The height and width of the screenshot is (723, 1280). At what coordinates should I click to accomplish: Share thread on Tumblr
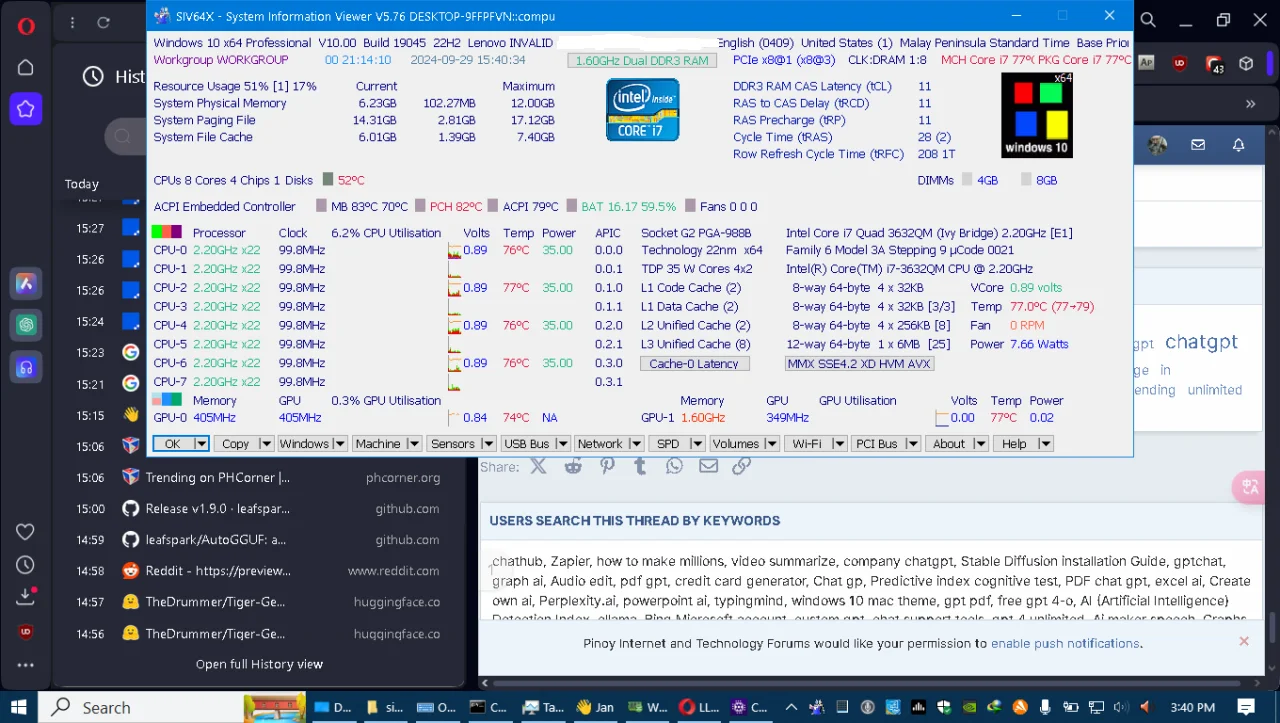(x=640, y=465)
